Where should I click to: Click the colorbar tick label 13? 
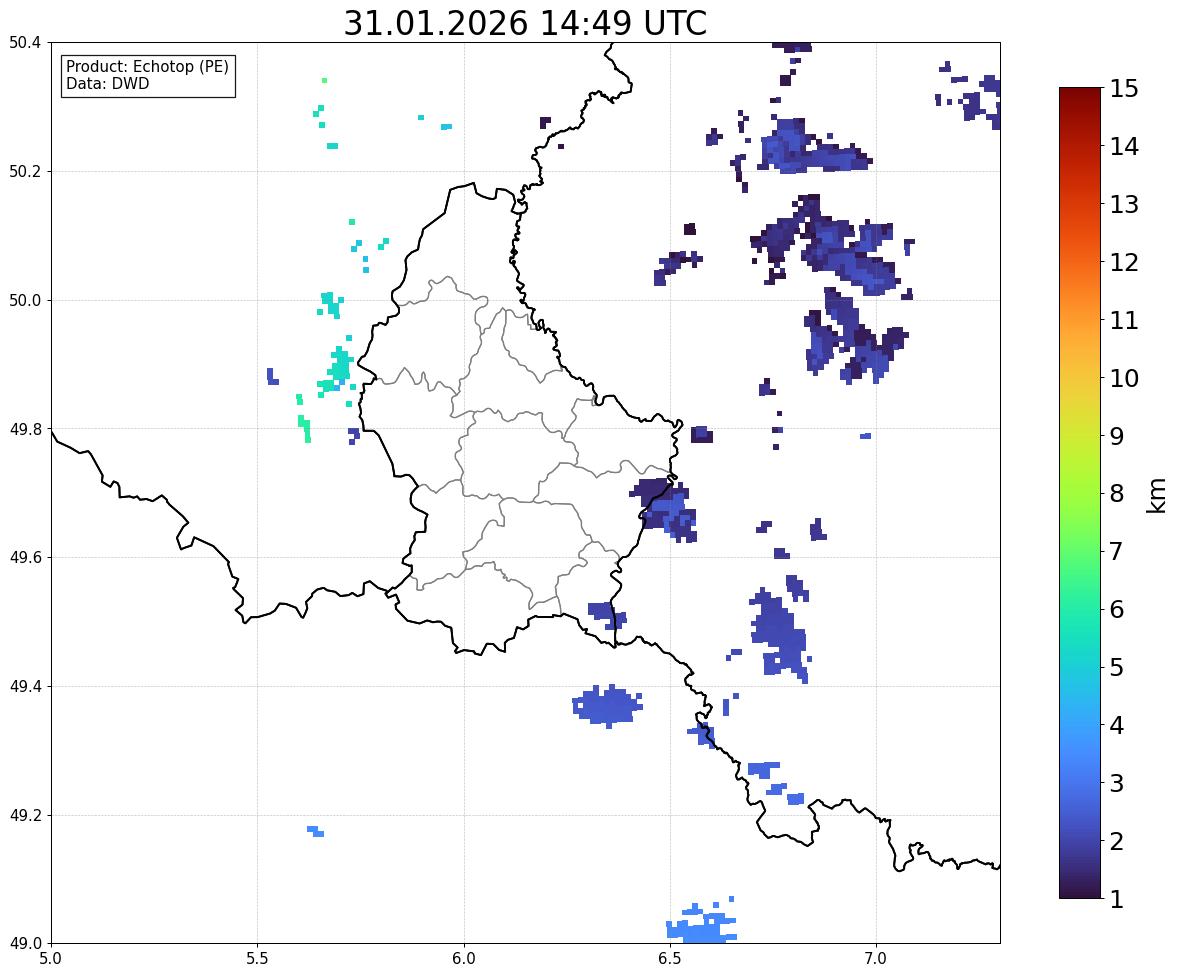point(1124,204)
